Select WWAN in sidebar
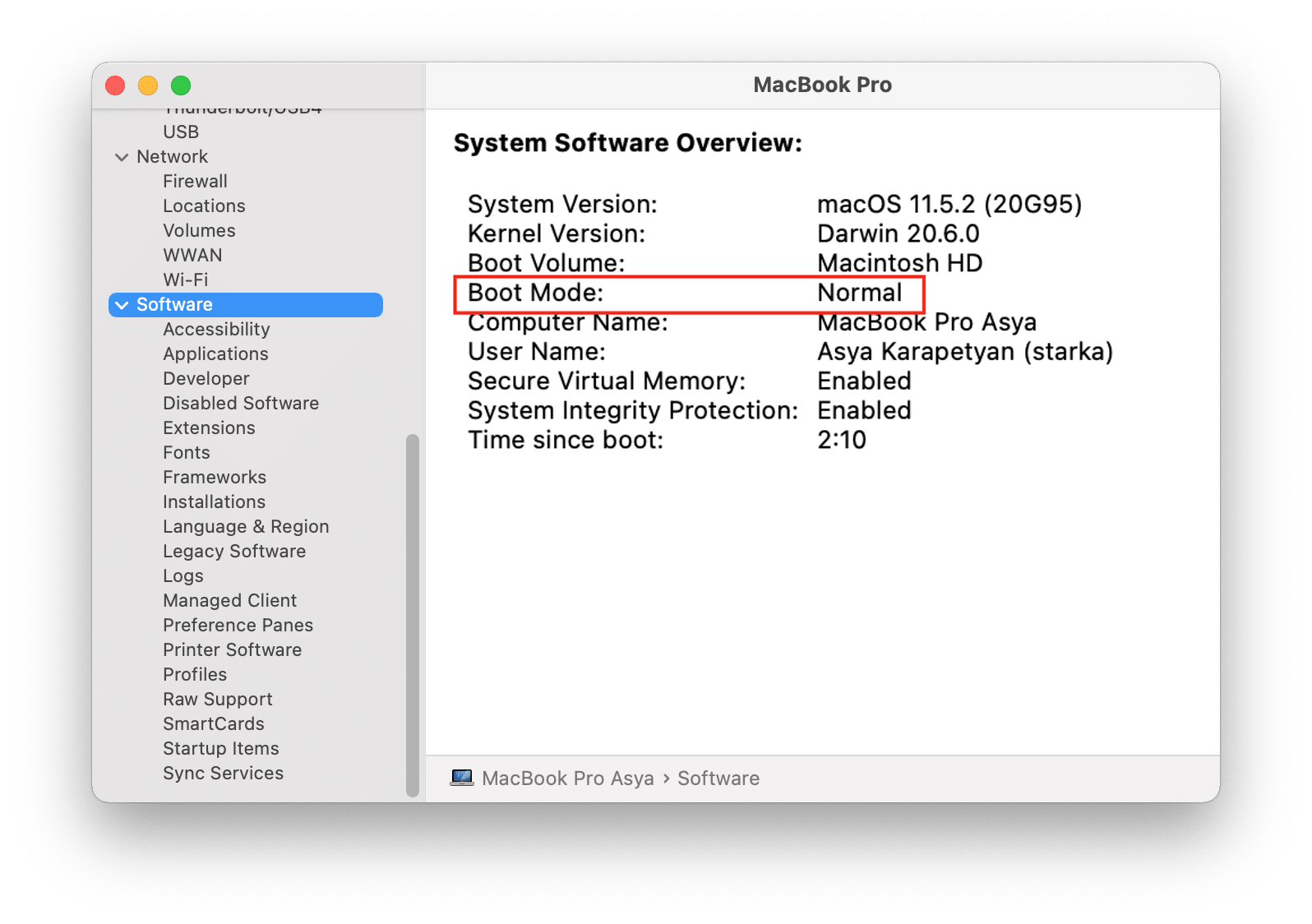Screen dimensions: 1312x924 tap(192, 255)
